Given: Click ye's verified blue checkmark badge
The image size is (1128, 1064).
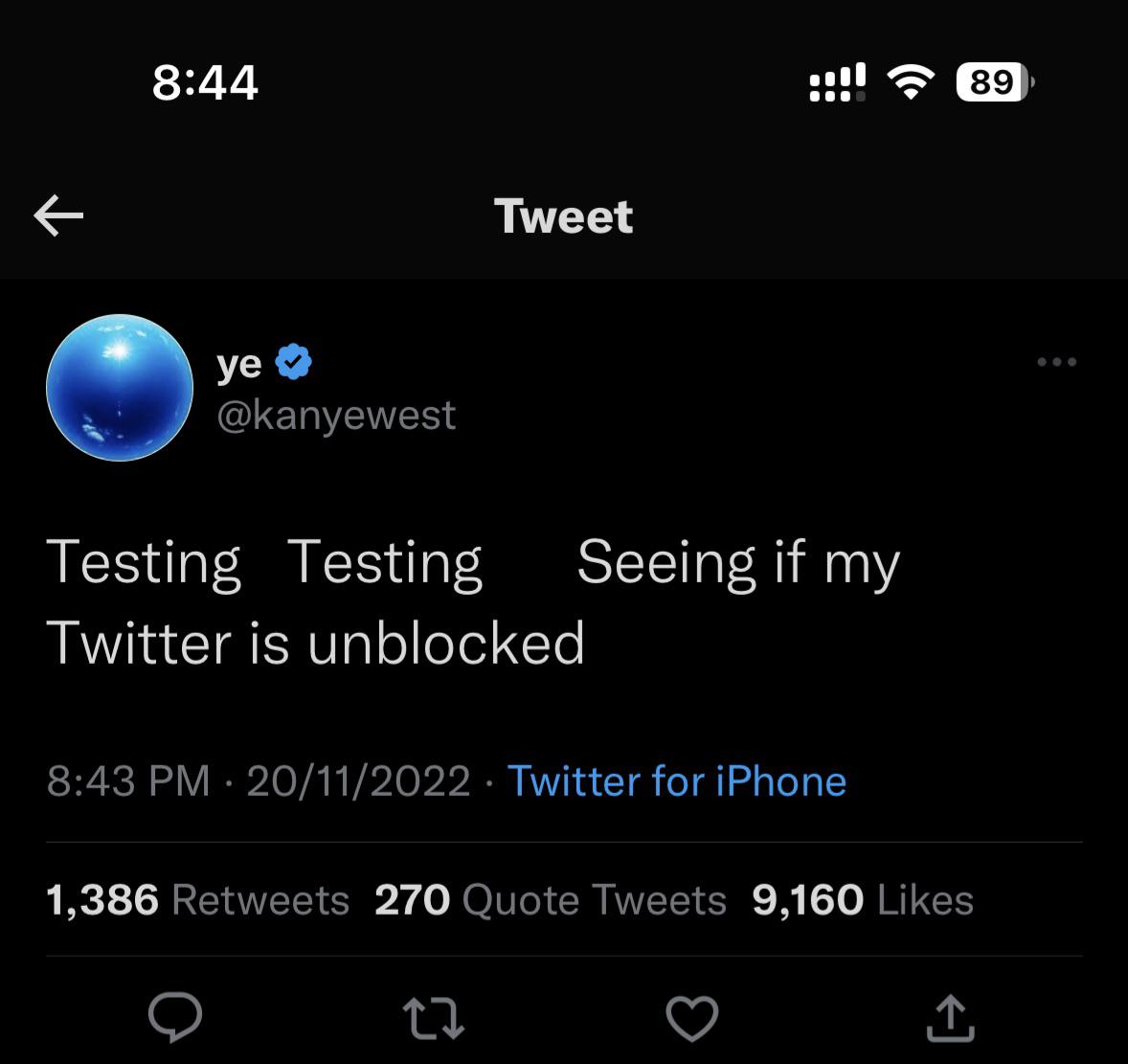Looking at the screenshot, I should [293, 360].
